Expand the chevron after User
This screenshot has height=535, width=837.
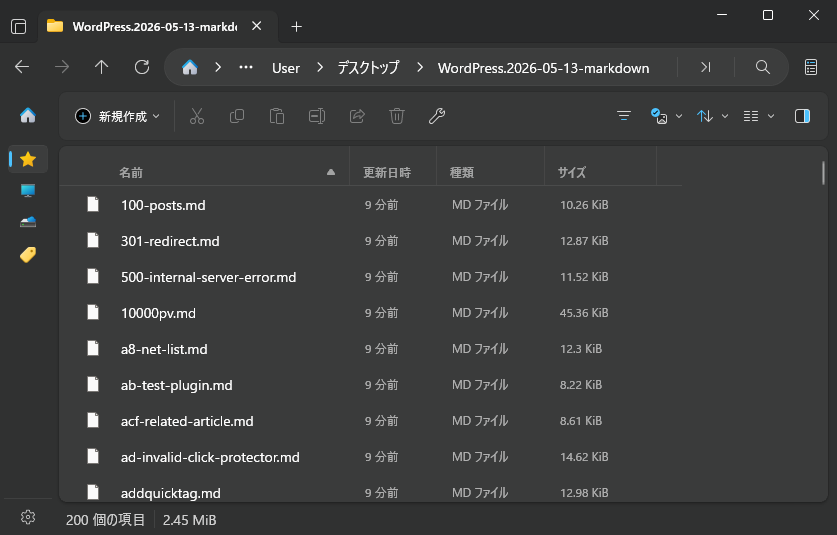point(320,67)
